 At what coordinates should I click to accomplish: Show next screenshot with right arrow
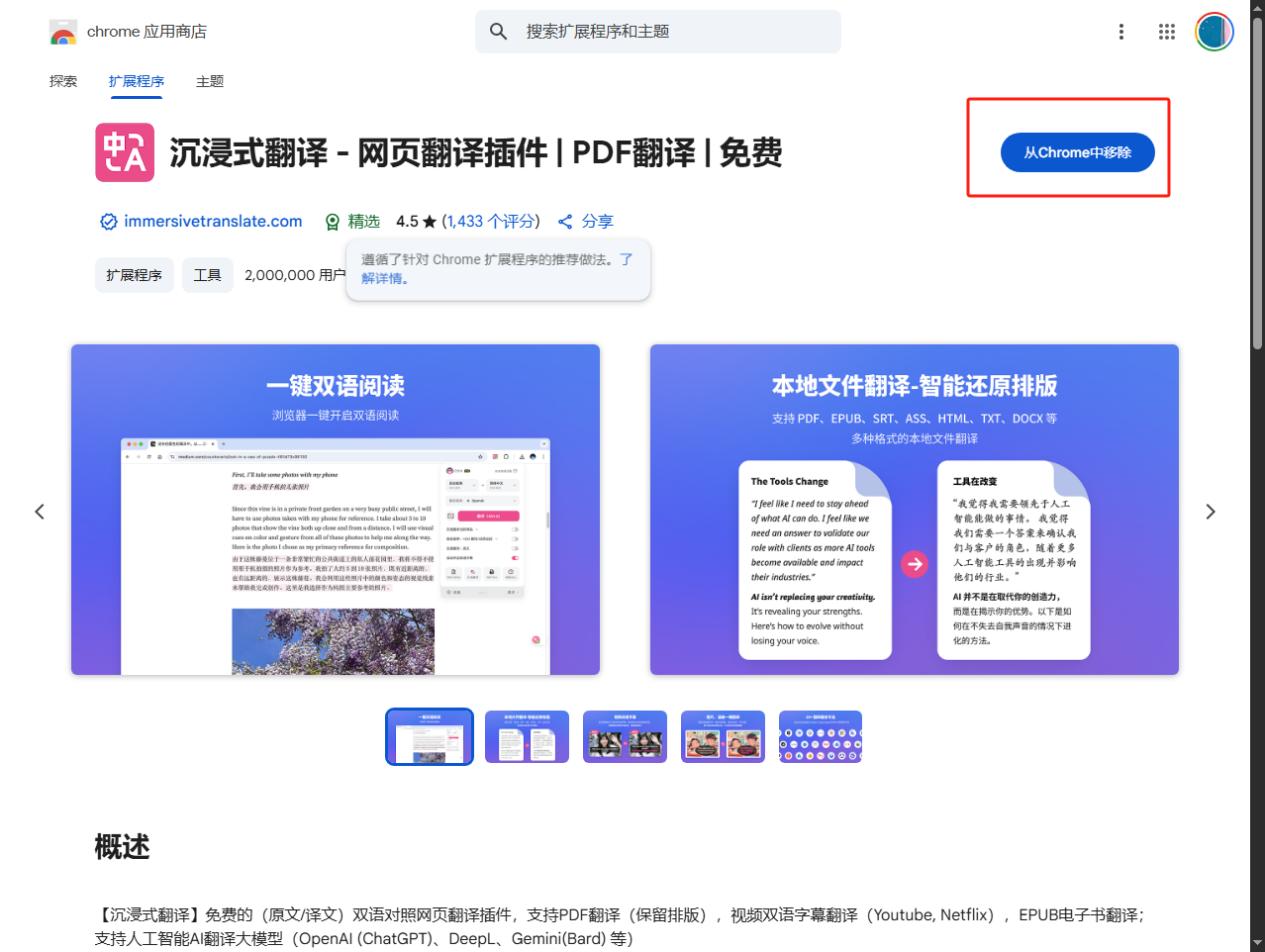1210,512
